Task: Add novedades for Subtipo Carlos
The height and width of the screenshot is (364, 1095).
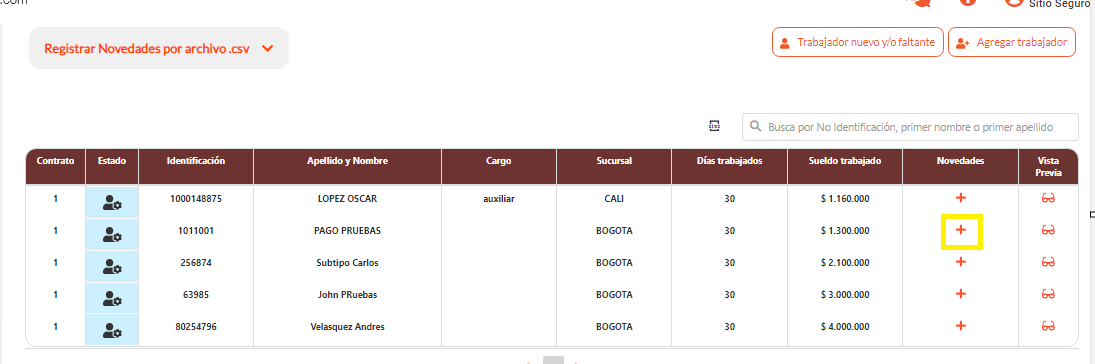Action: pyautogui.click(x=961, y=262)
